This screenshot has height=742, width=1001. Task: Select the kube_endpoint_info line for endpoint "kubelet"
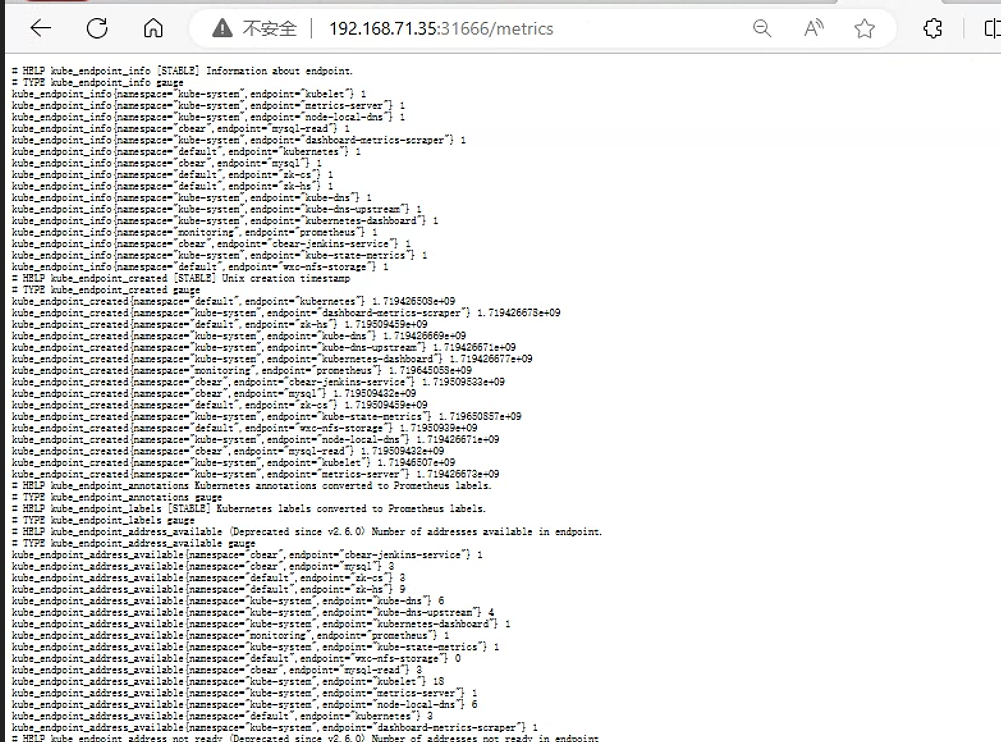(189, 94)
